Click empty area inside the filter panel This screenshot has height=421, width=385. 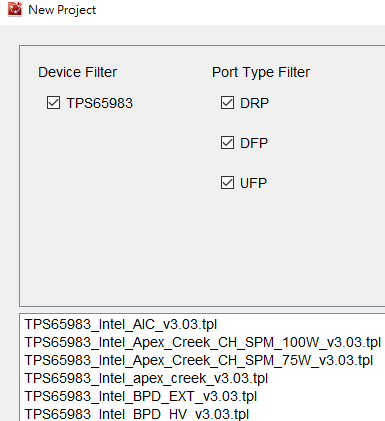133,240
